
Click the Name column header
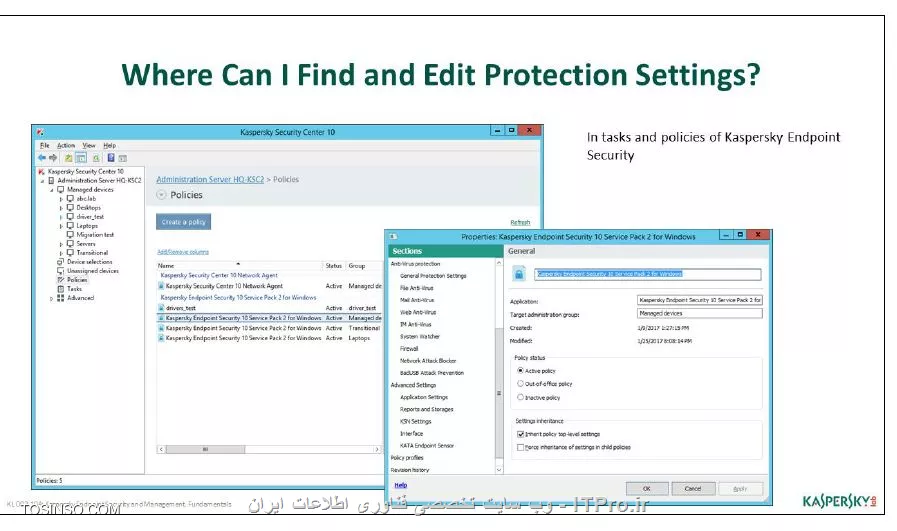coord(240,266)
